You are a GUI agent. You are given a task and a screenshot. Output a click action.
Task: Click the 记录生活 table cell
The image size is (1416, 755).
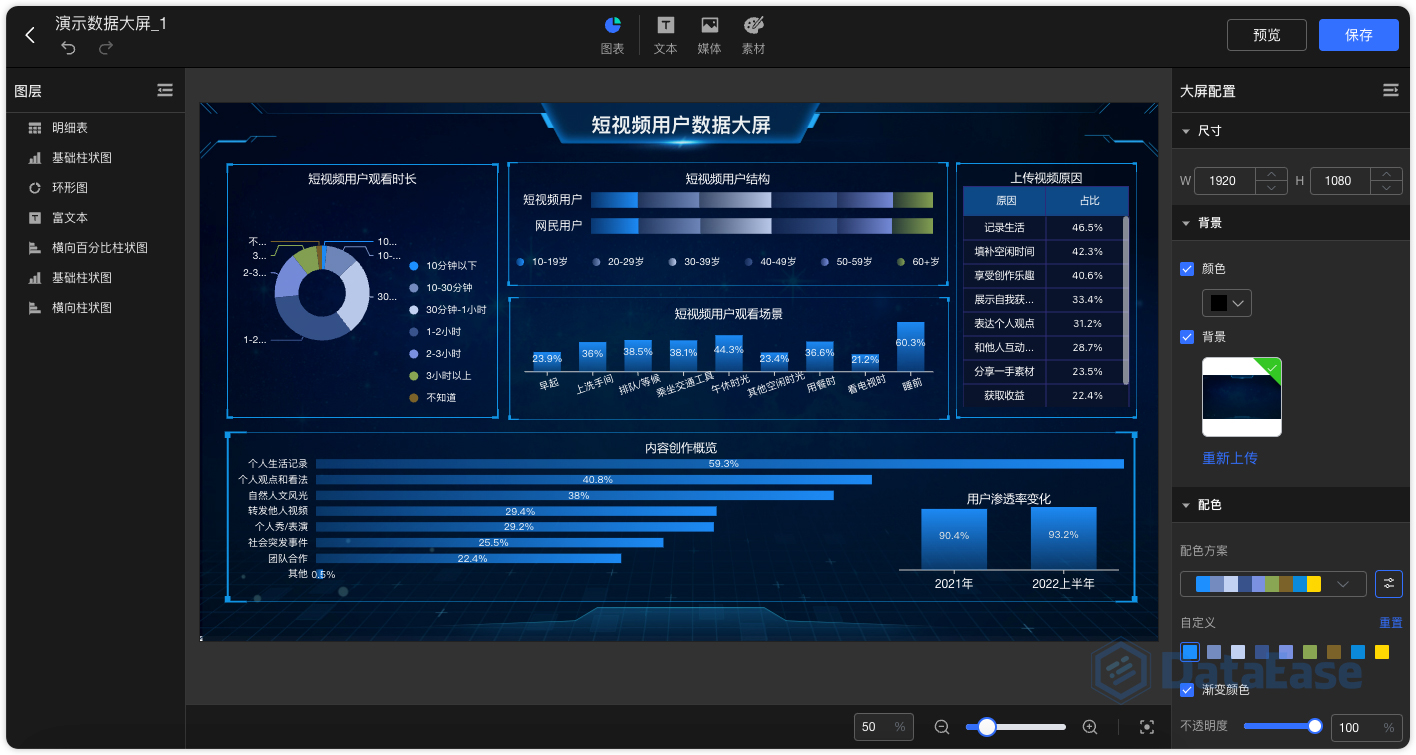1005,228
